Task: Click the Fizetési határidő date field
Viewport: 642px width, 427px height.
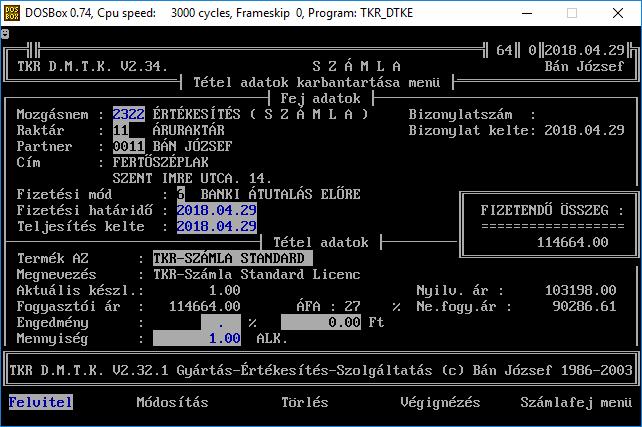Action: (217, 210)
